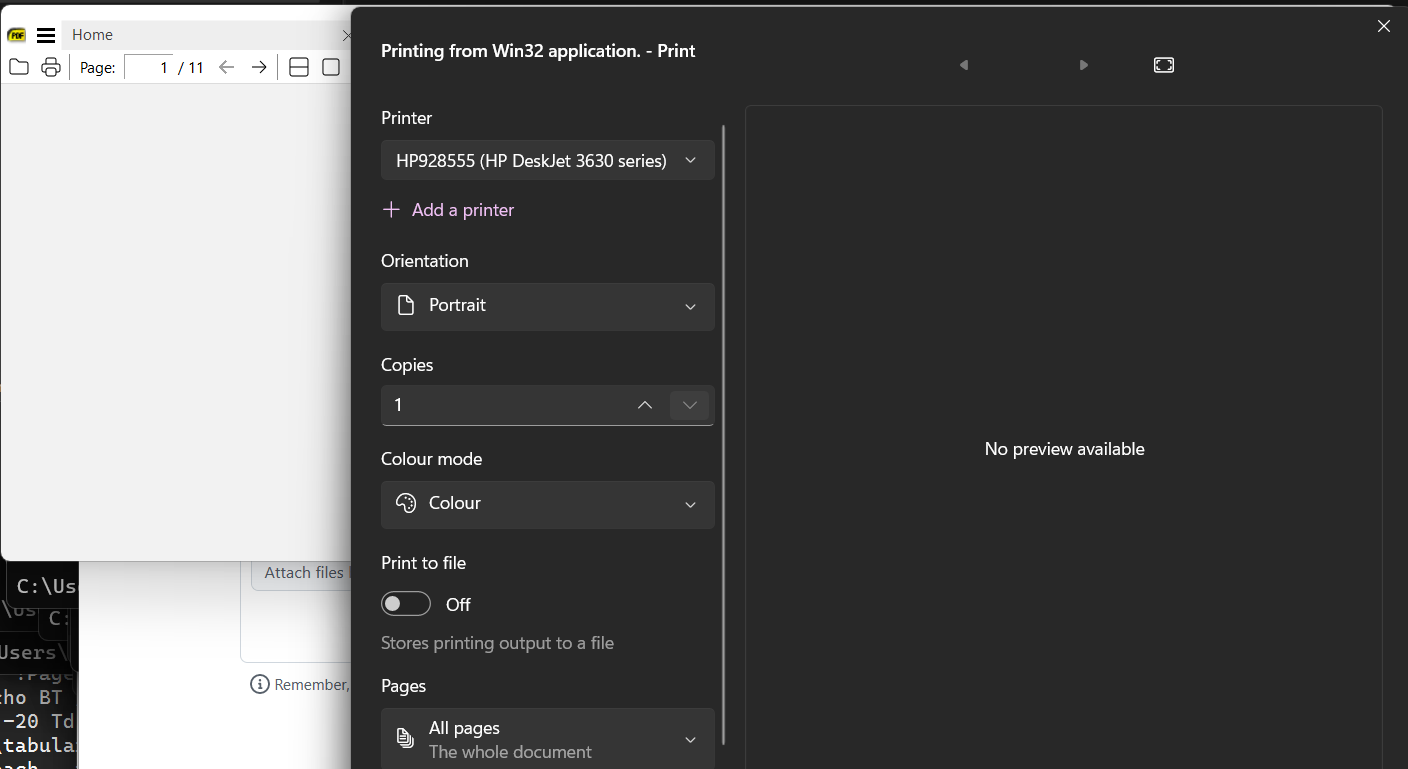Screen dimensions: 1408x769
Task: Open the Pages dropdown showing All pages
Action: click(547, 738)
